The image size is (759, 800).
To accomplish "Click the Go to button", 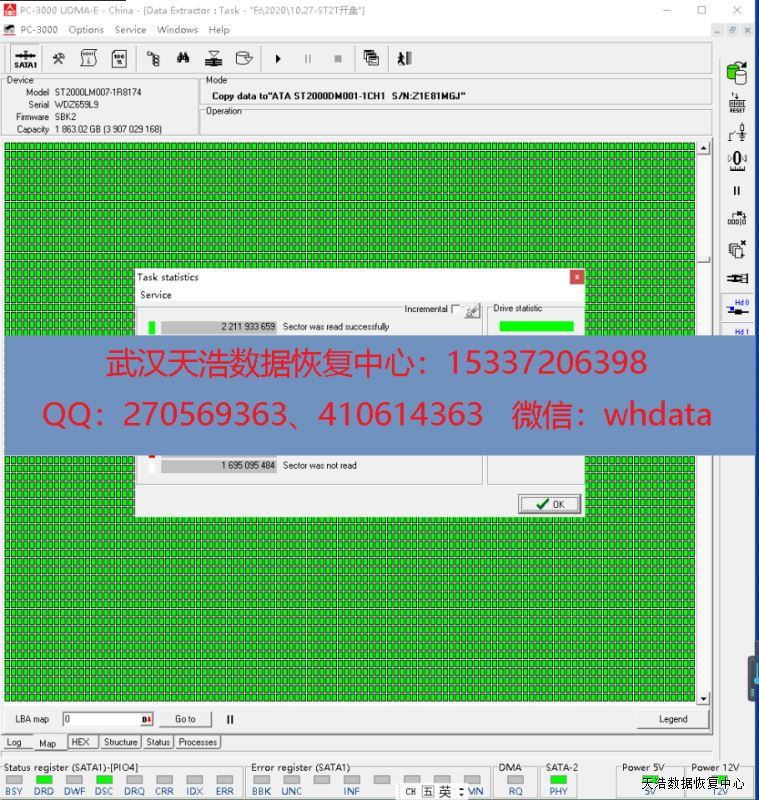I will [185, 719].
